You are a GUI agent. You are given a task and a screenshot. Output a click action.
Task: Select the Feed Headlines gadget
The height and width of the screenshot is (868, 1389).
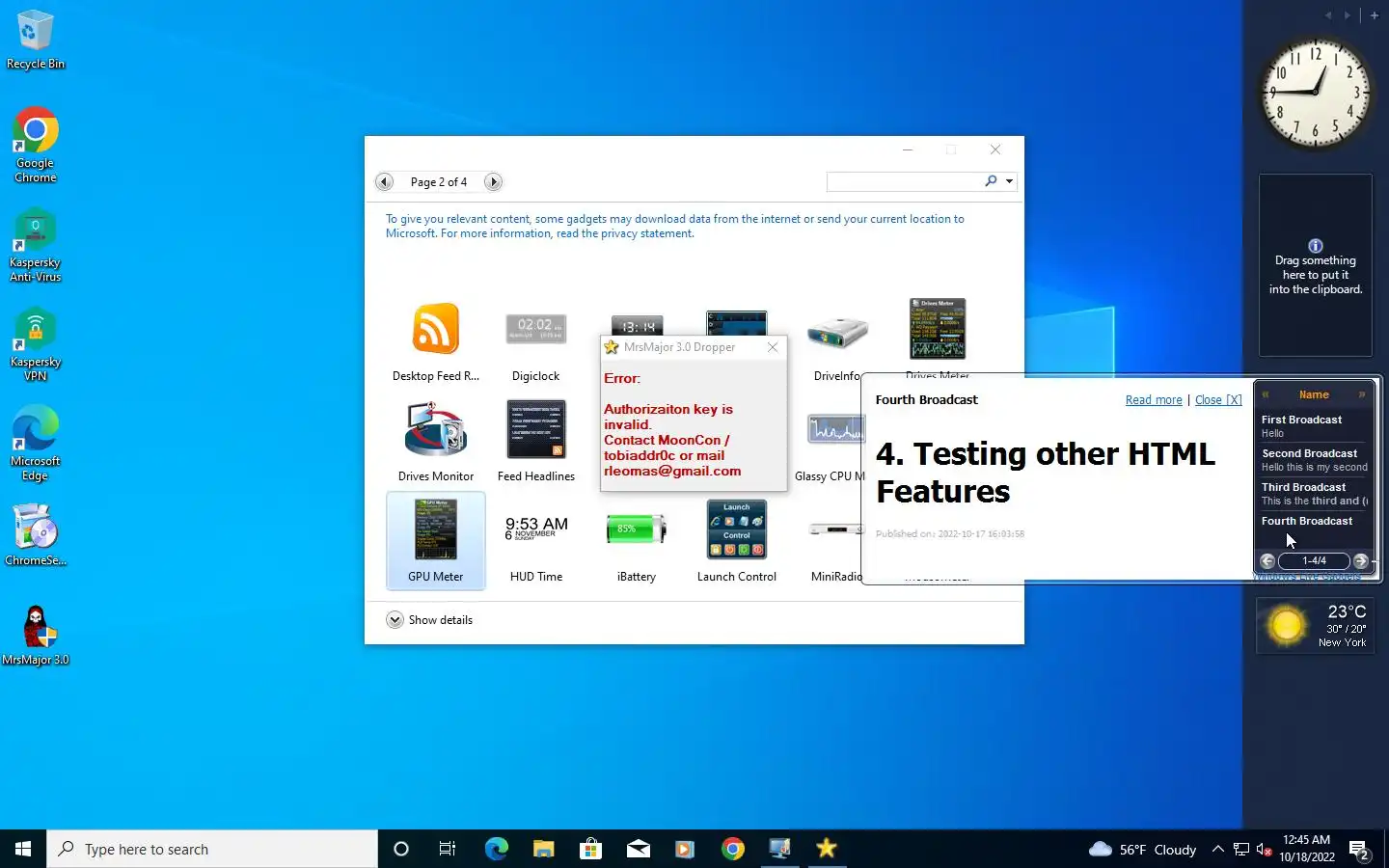point(536,442)
